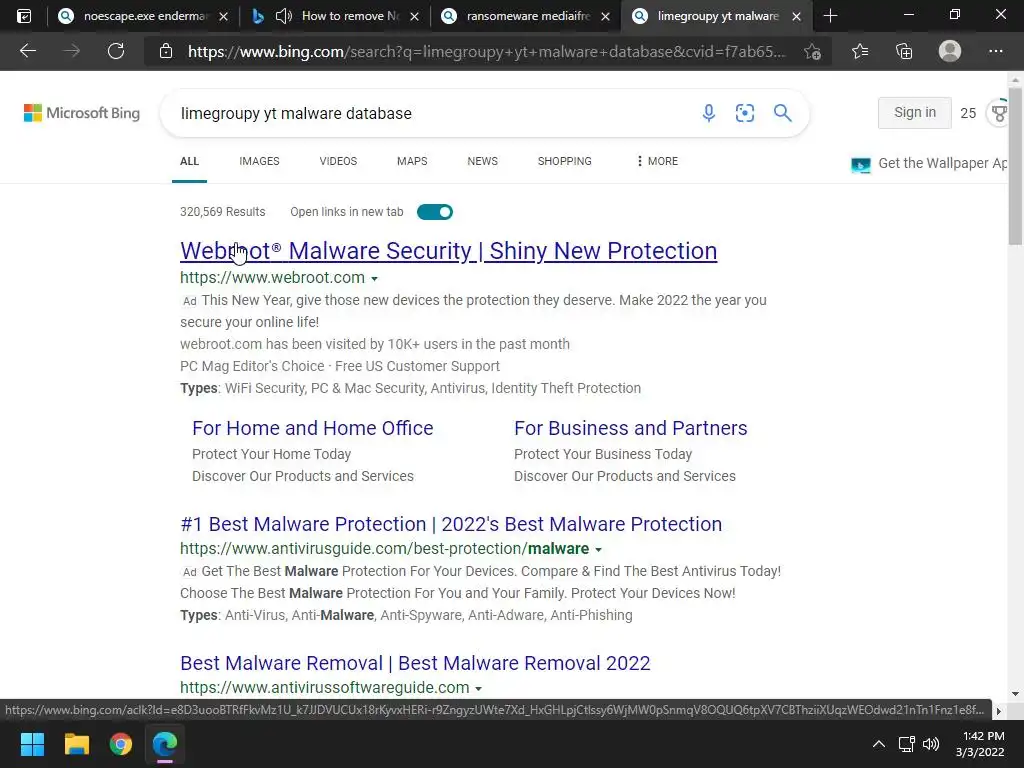Open the Collections icon
1024x768 pixels.
[x=904, y=51]
